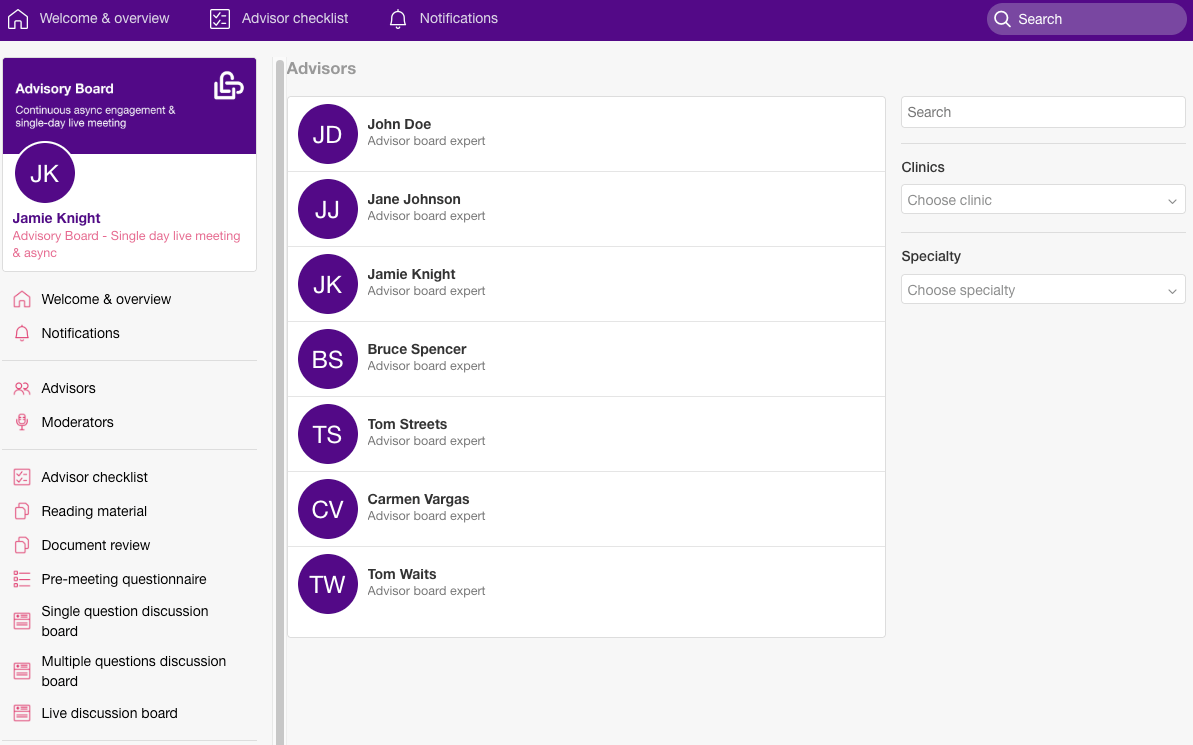Image resolution: width=1193 pixels, height=745 pixels.
Task: Select the Bruce Spencer name text
Action: [x=417, y=349]
